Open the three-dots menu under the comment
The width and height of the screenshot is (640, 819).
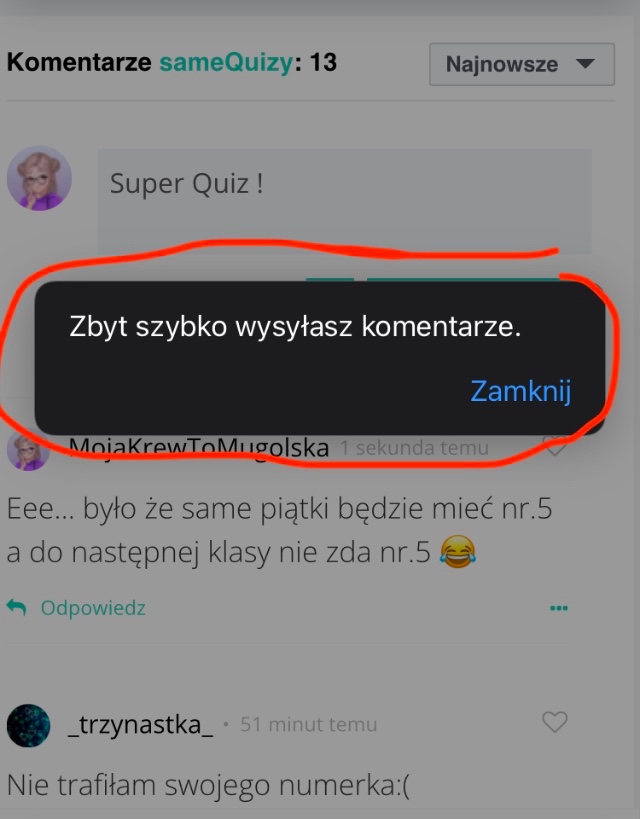pos(558,608)
